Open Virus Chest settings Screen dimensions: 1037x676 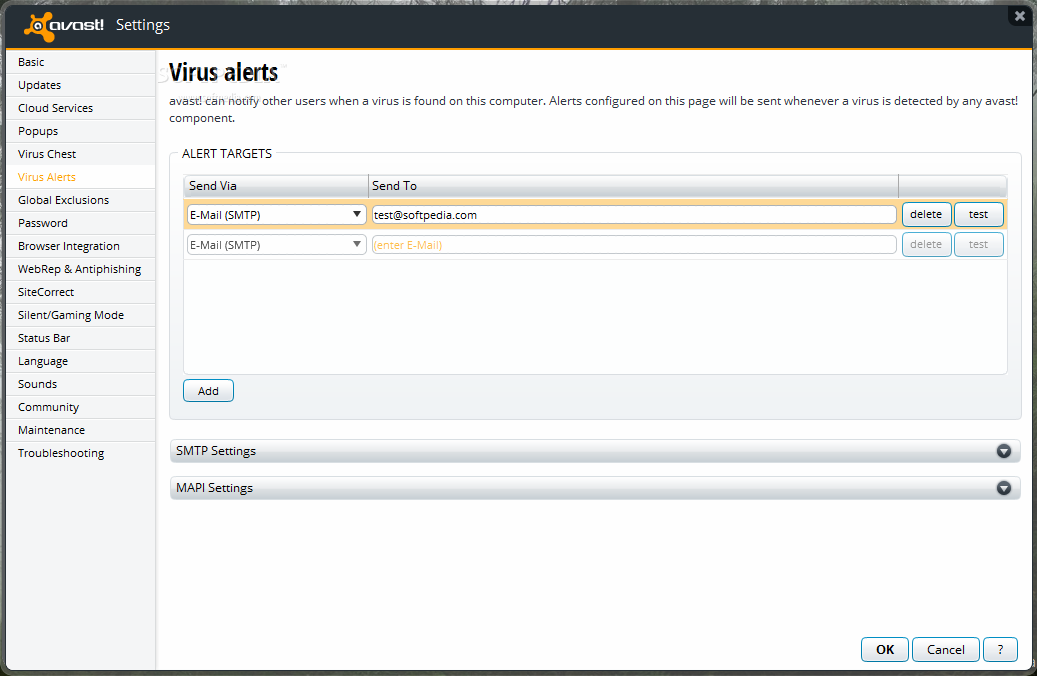pyautogui.click(x=81, y=154)
